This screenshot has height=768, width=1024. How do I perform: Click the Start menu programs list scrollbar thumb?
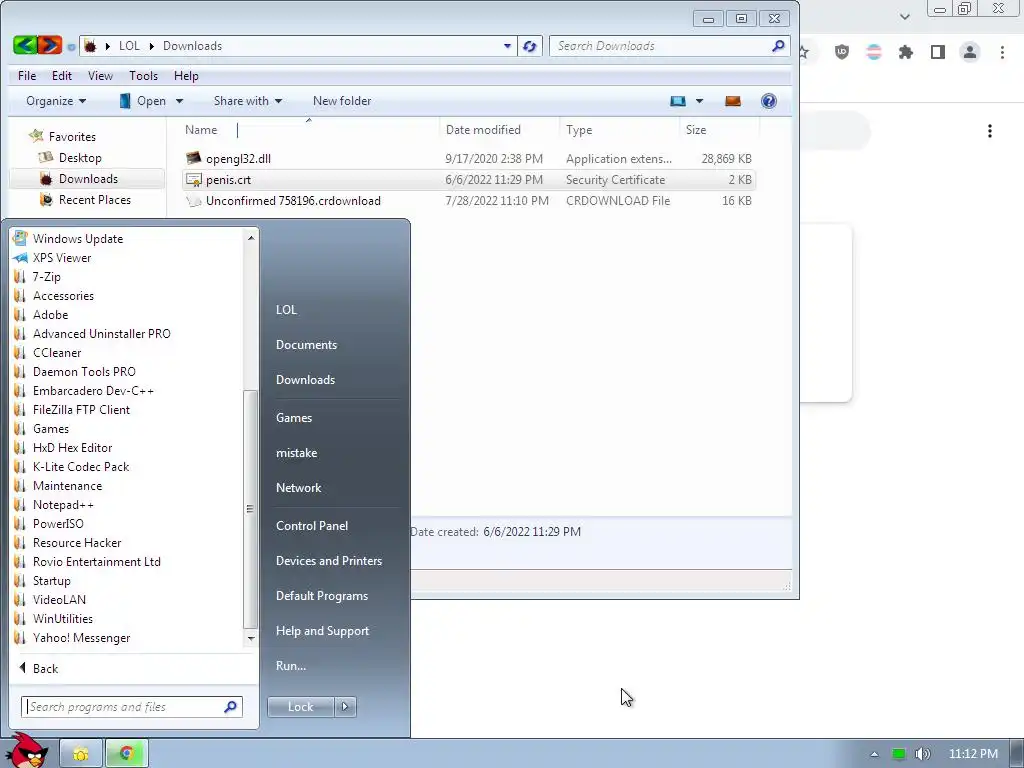(250, 509)
